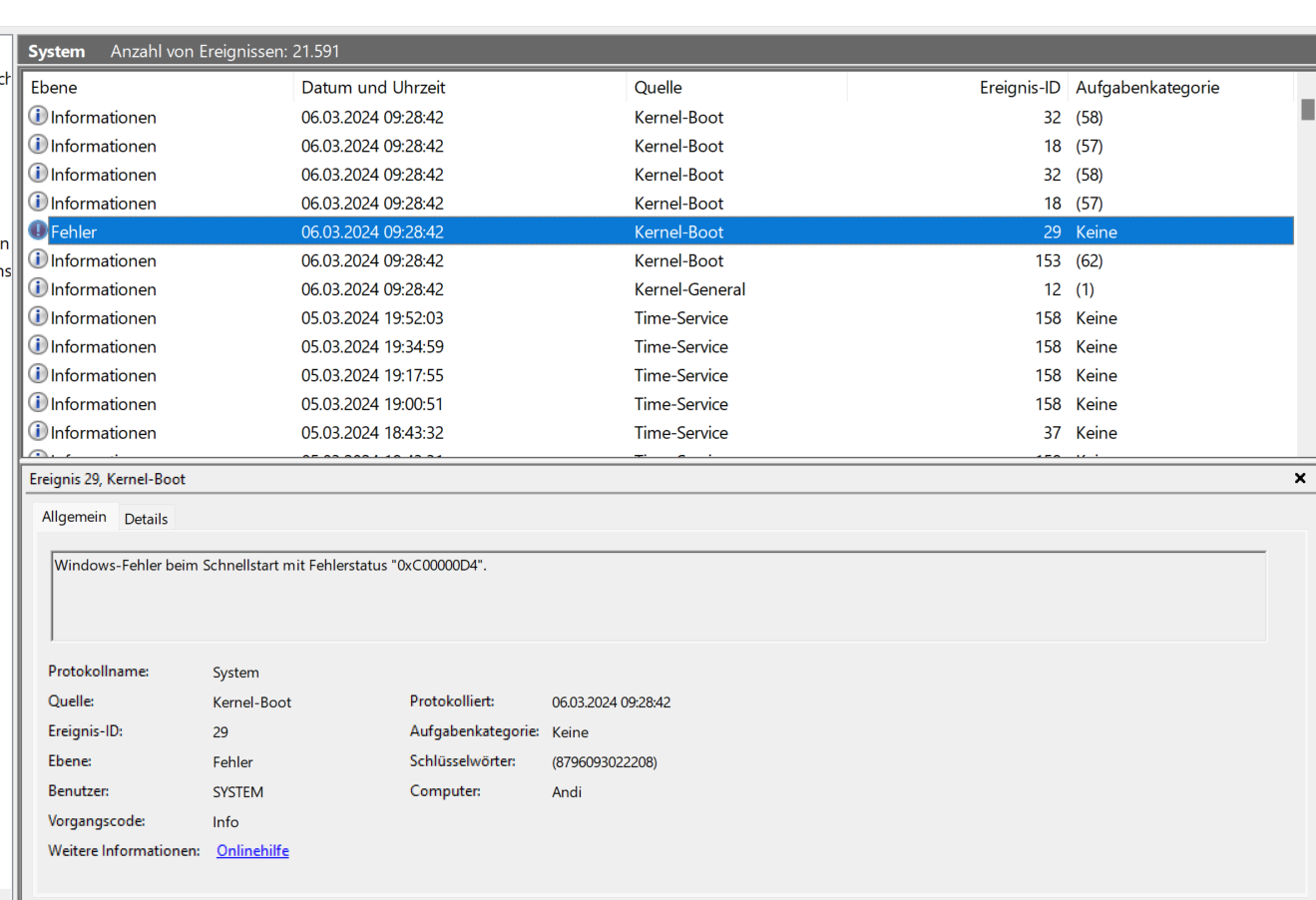Click info icon of Kernel-Boot event 153 row
1316x900 pixels.
pyautogui.click(x=38, y=259)
